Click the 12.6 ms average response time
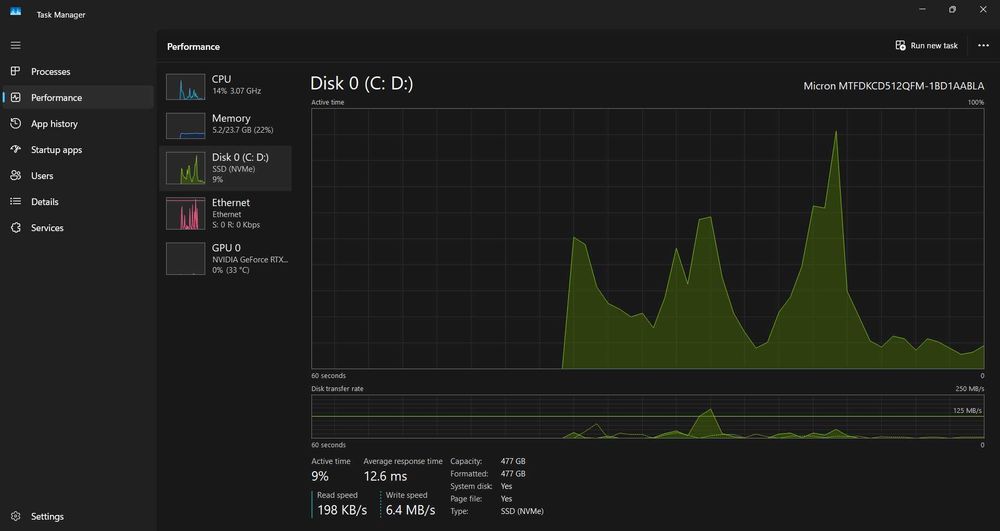The width and height of the screenshot is (1000, 531). coord(385,476)
